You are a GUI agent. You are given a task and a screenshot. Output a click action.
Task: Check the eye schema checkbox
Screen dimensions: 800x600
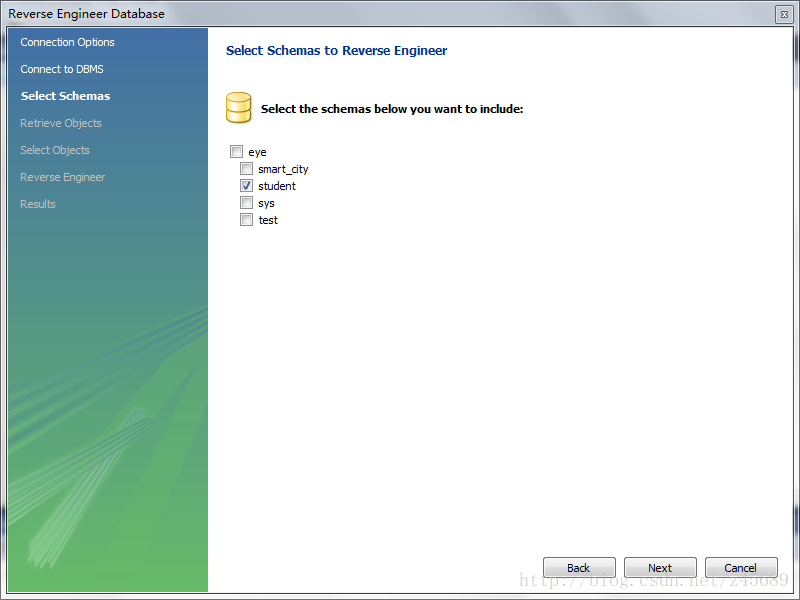(x=236, y=152)
